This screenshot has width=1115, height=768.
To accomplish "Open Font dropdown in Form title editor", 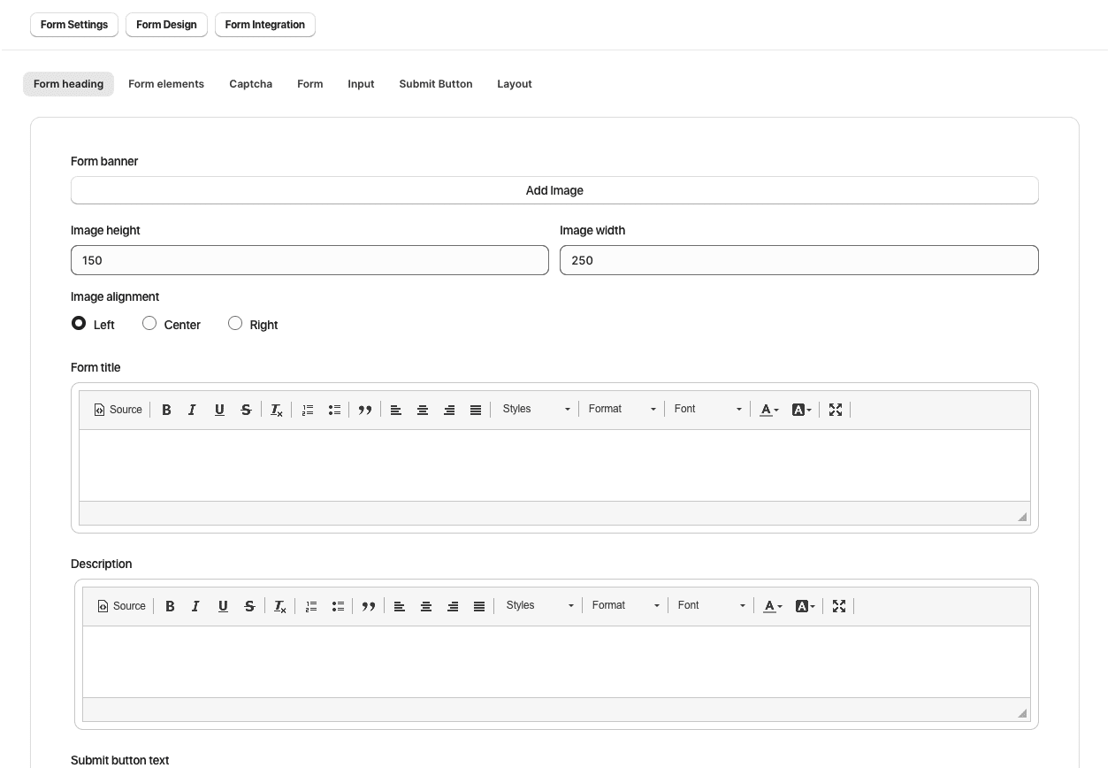I will (708, 409).
